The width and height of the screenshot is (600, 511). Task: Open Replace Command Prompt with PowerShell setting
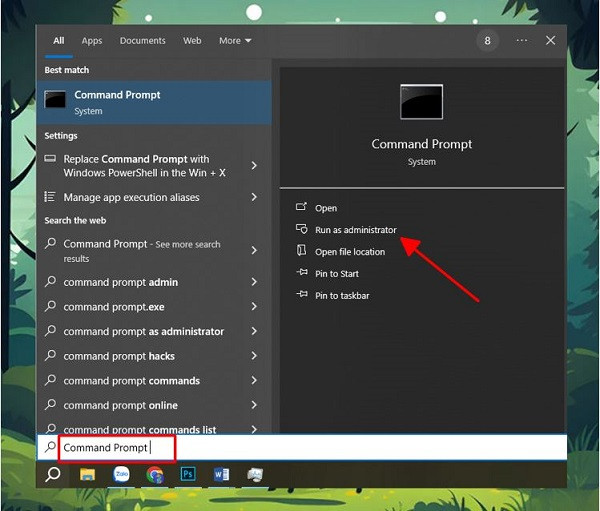[x=144, y=166]
